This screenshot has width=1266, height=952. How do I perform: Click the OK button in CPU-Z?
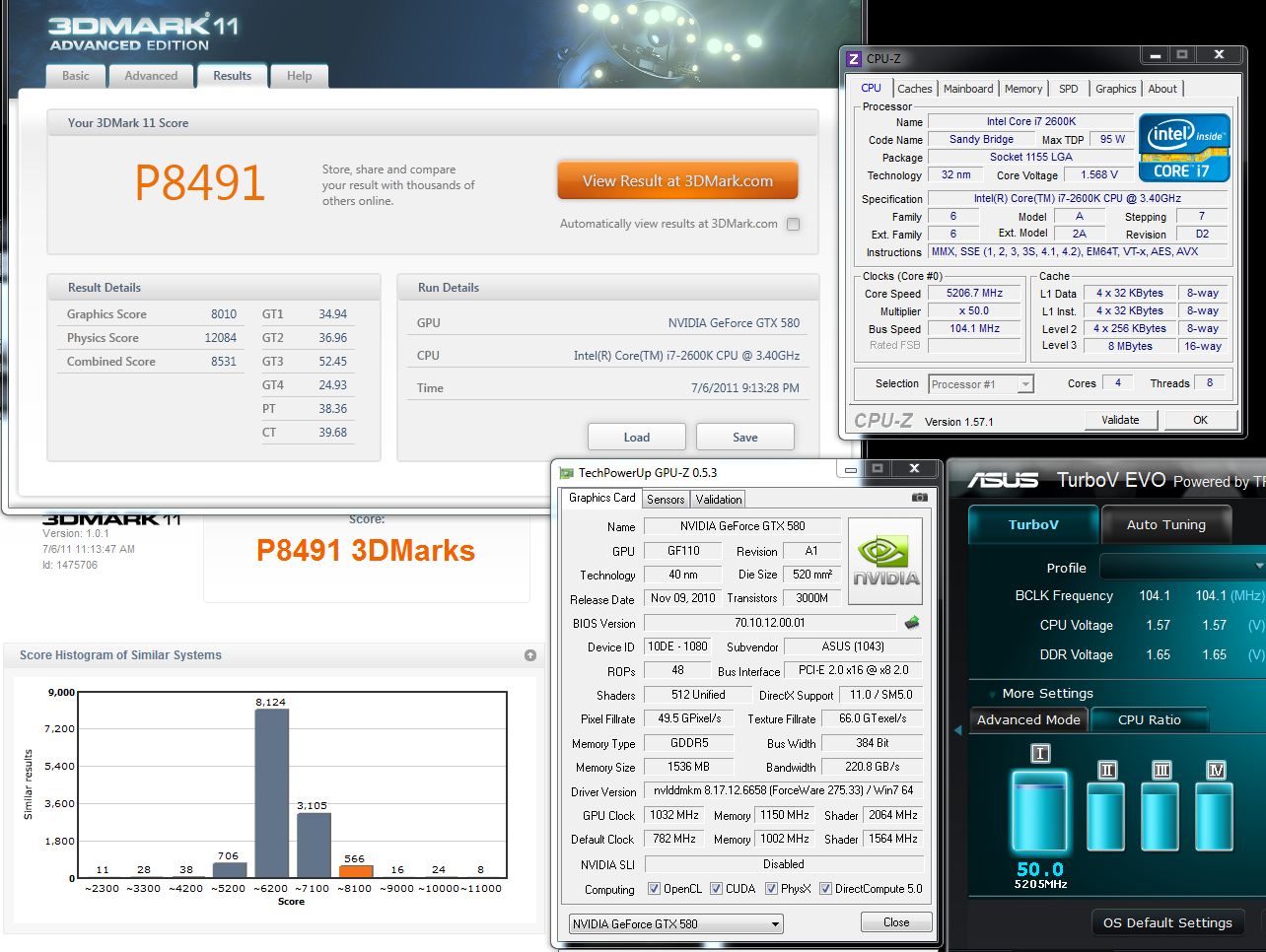pyautogui.click(x=1200, y=420)
